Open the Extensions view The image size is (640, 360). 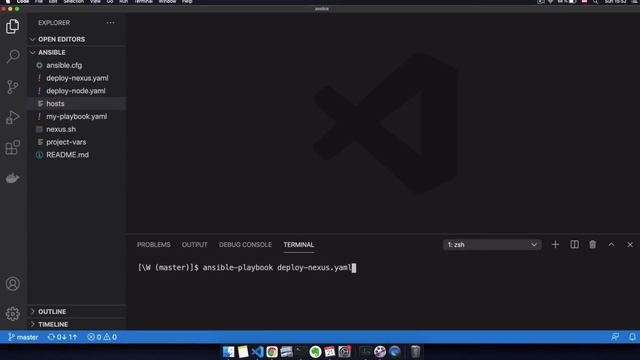tap(13, 147)
